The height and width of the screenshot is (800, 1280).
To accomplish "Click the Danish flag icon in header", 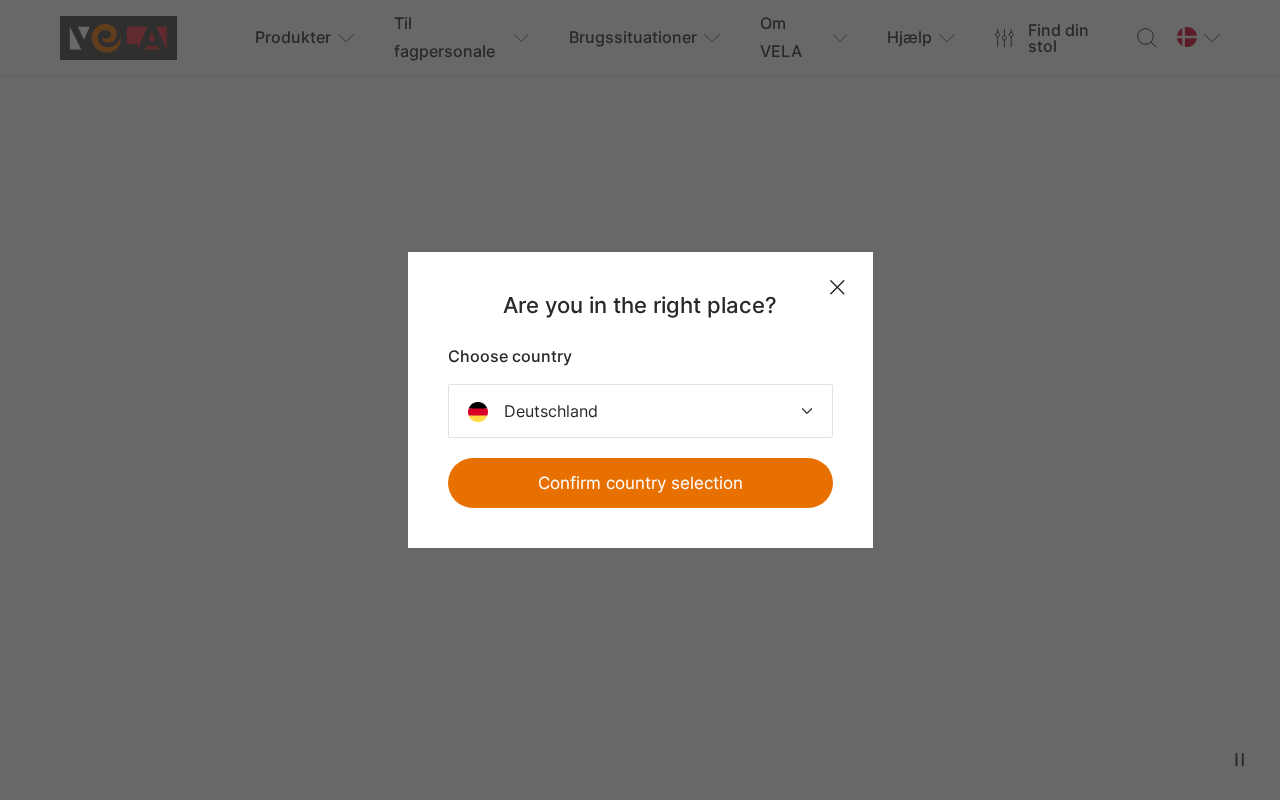I will [x=1187, y=38].
